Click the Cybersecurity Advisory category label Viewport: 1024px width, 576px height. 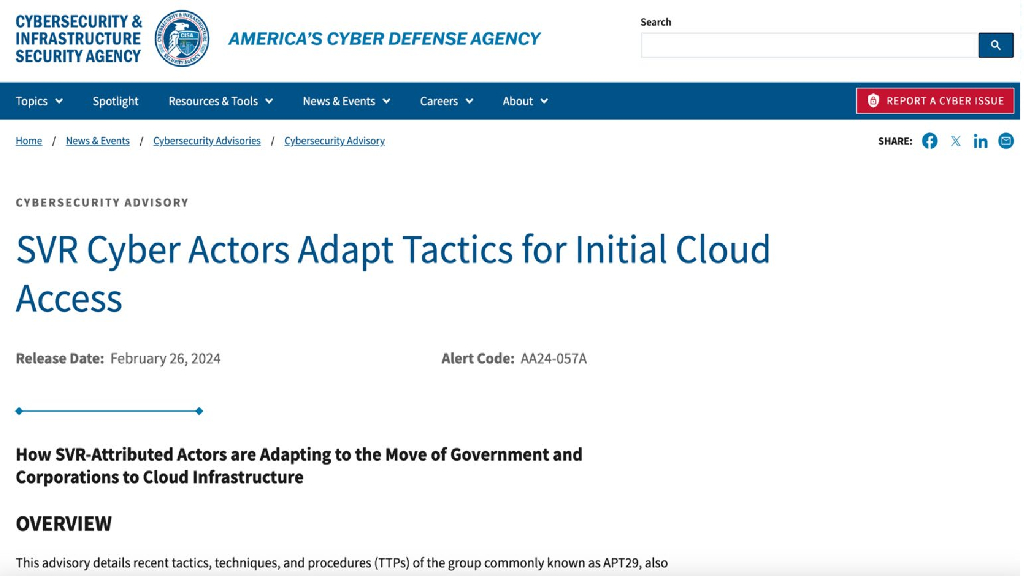[102, 202]
